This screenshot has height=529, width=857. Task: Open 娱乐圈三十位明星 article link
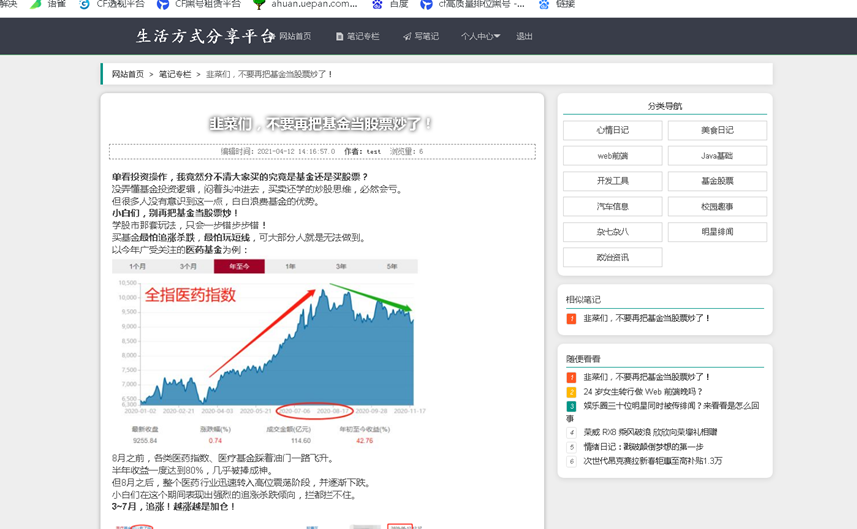tap(671, 406)
